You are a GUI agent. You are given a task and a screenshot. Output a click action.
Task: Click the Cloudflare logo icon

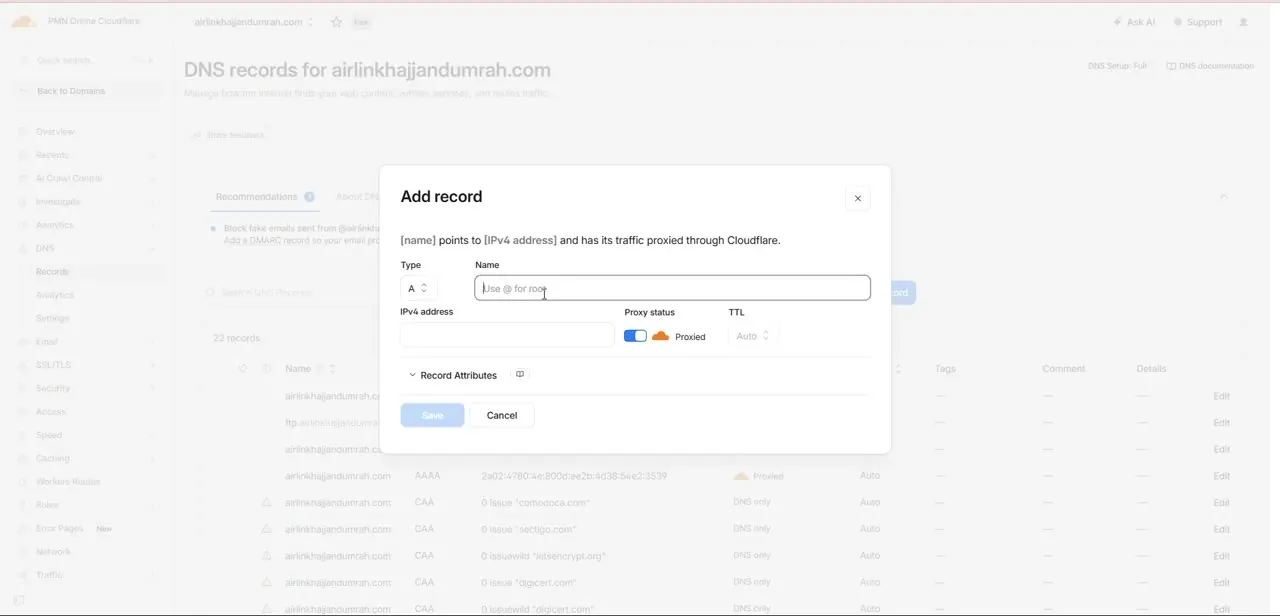click(24, 21)
